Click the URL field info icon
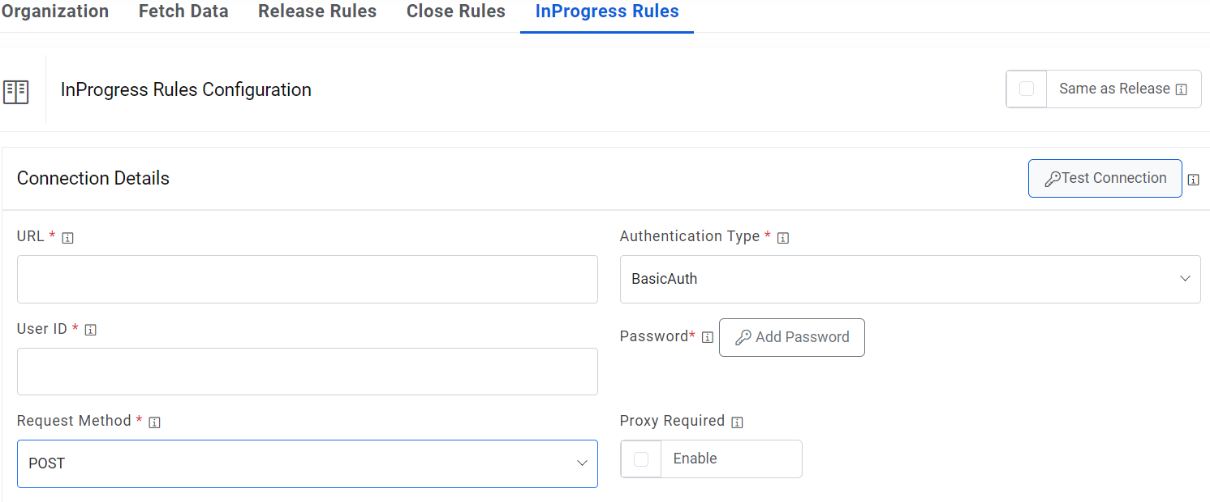The width and height of the screenshot is (1210, 502). [x=67, y=237]
